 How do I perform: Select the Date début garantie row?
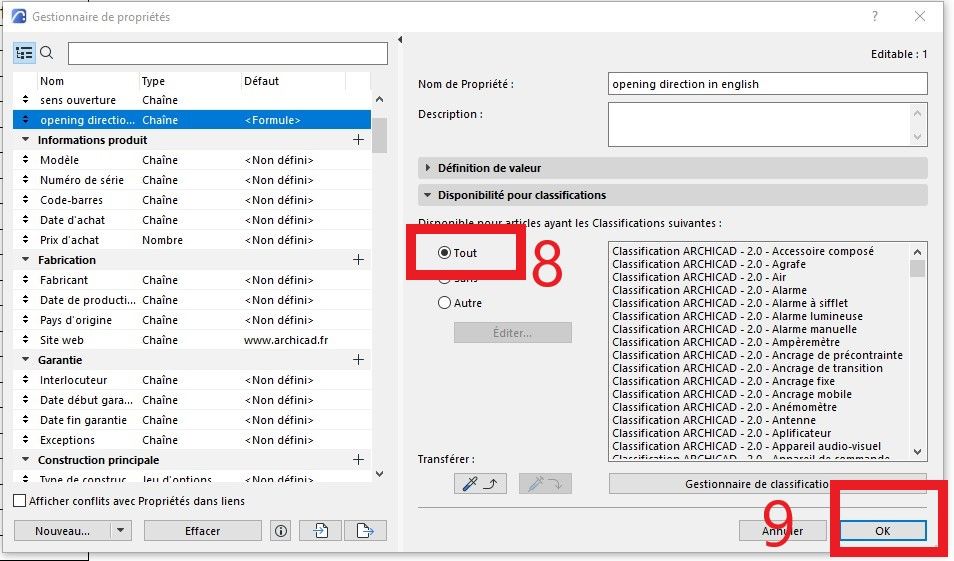click(192, 400)
